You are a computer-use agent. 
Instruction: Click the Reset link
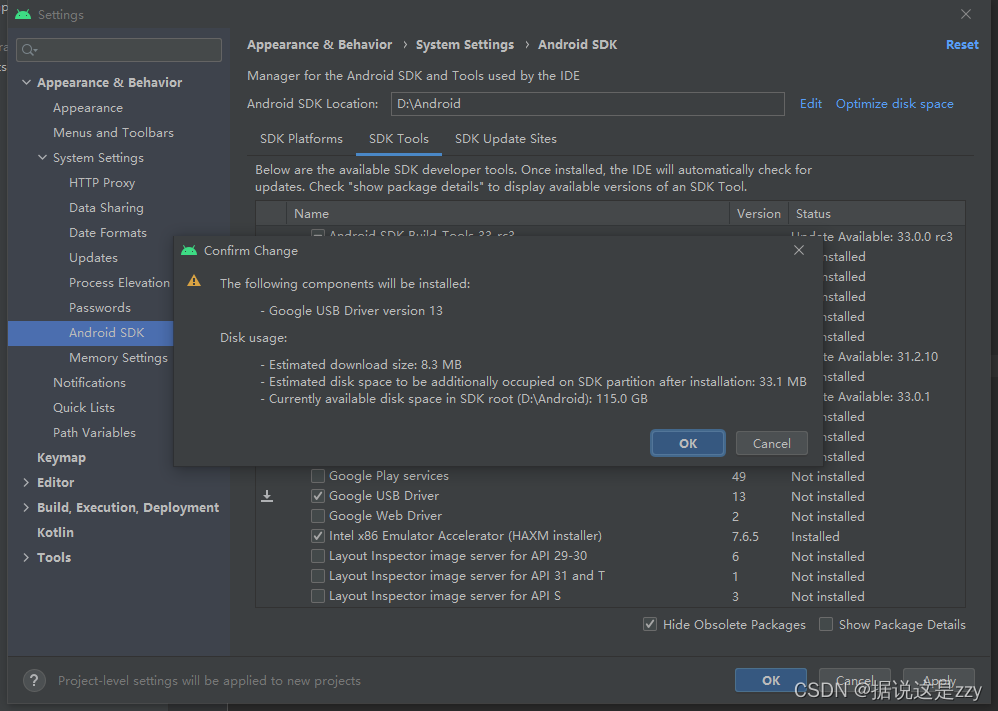point(962,45)
